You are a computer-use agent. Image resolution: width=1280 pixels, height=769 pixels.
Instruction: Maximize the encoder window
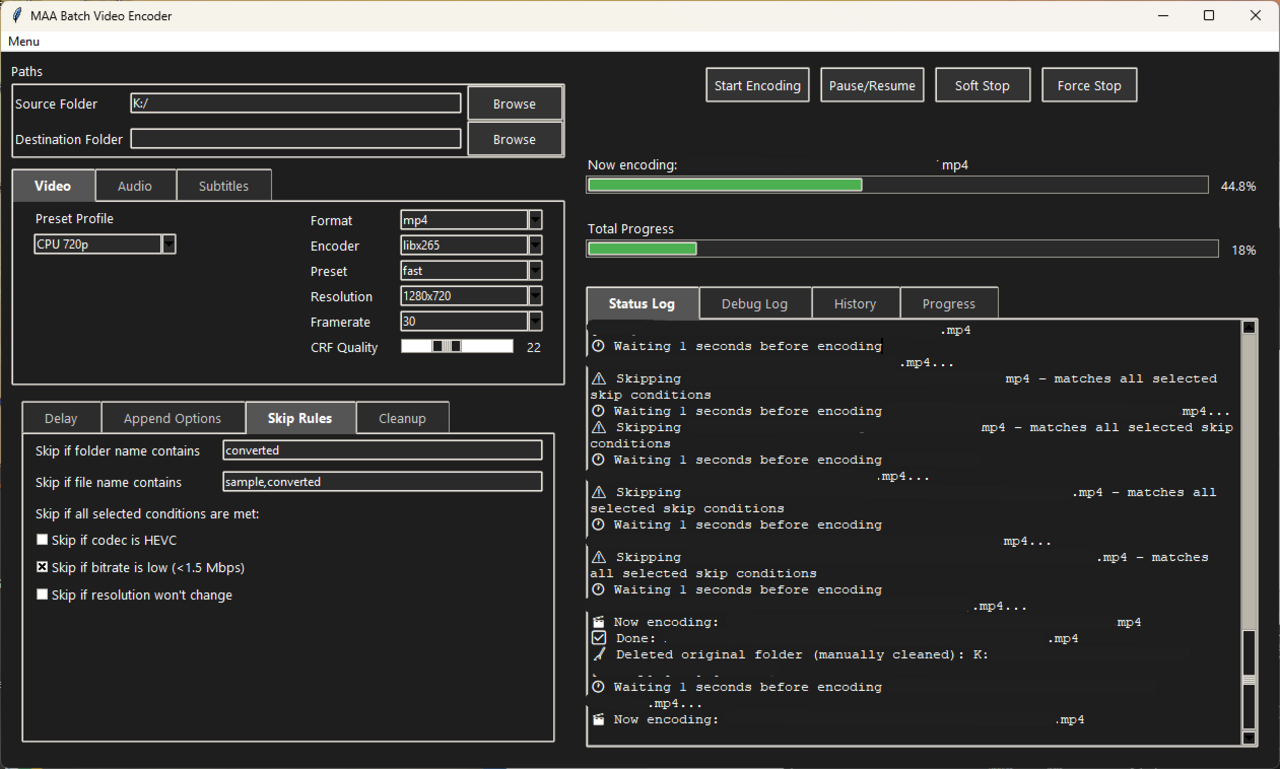point(1209,16)
